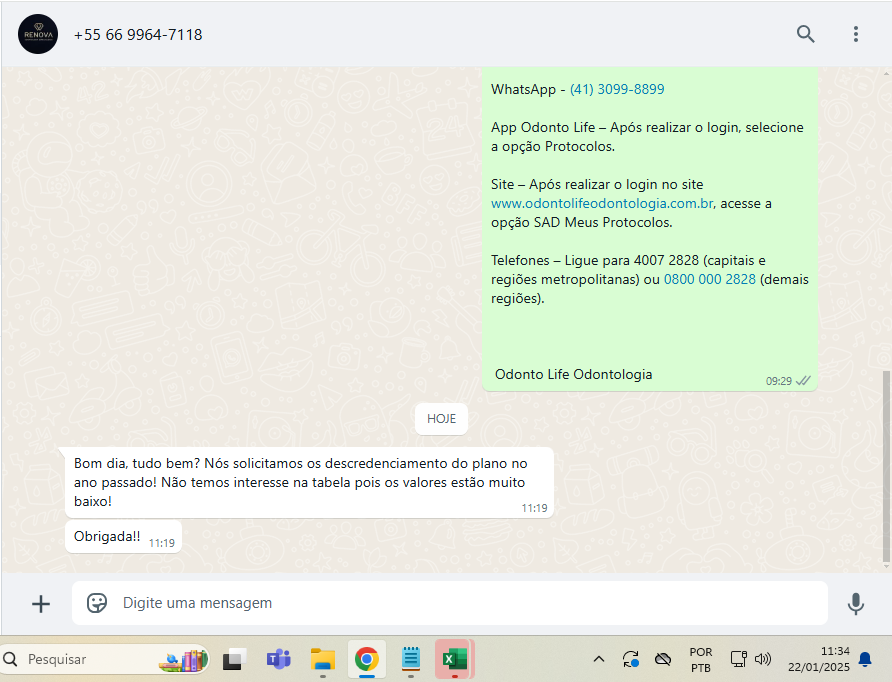This screenshot has width=892, height=682.
Task: Switch the POR PTB input language
Action: [x=701, y=660]
